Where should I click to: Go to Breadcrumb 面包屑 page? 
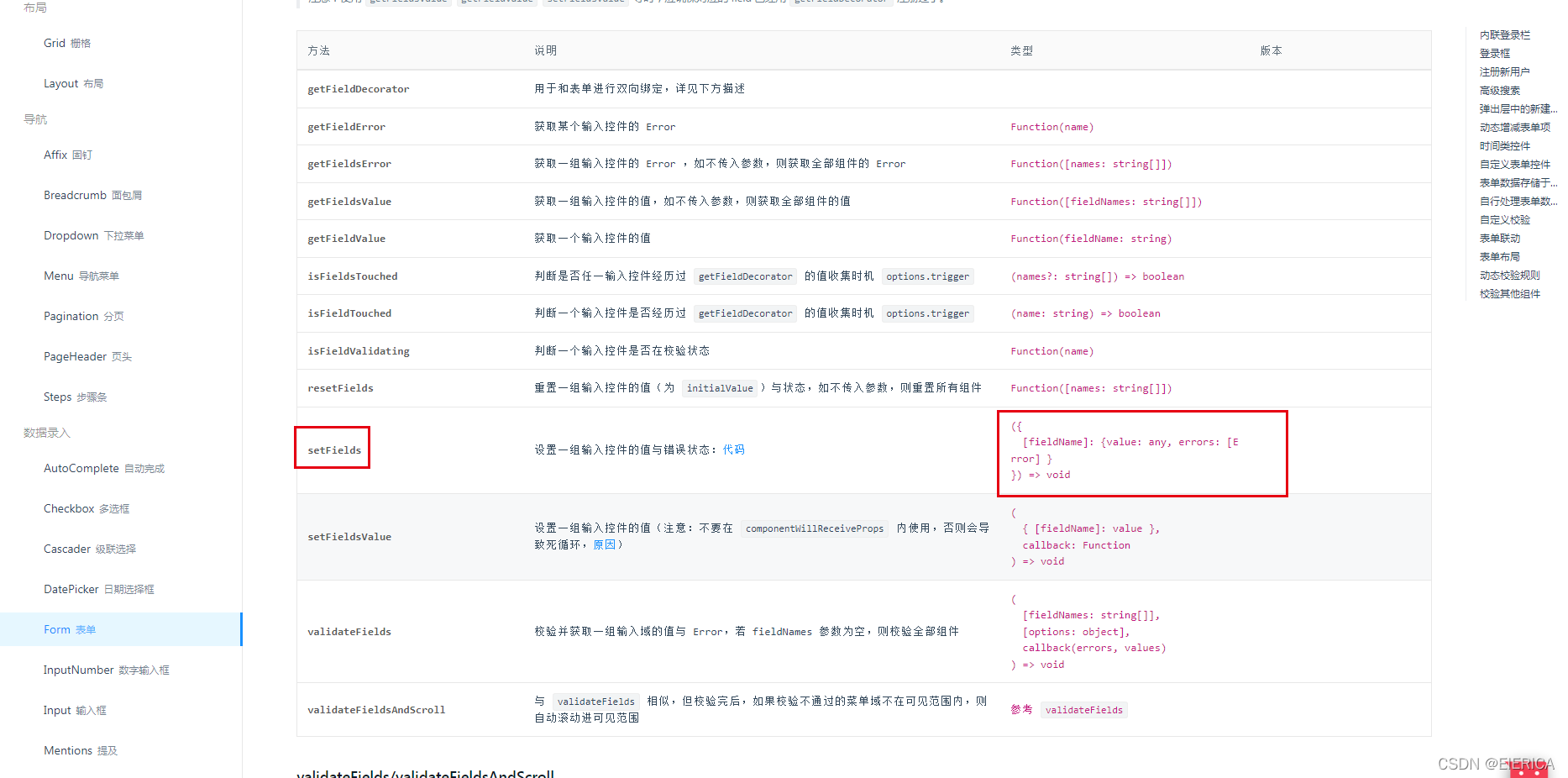(93, 195)
